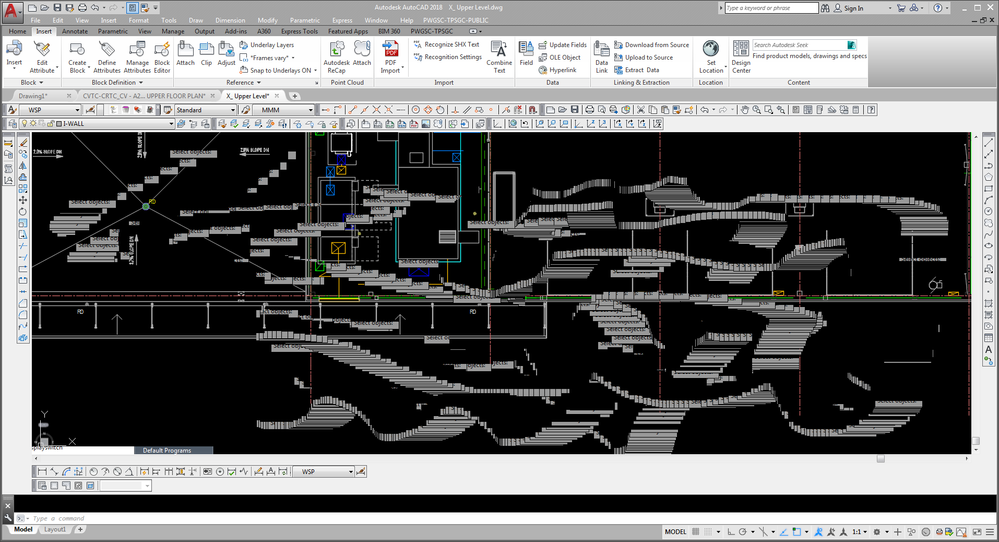Expand the Block panel
The image size is (999, 542).
32,82
